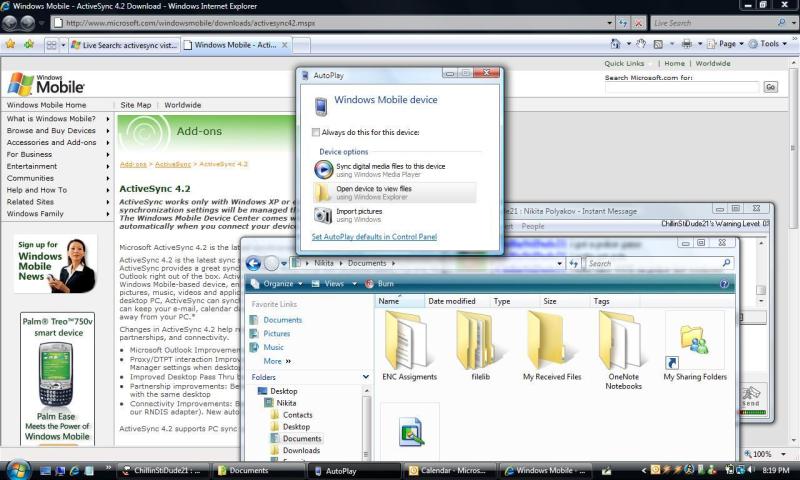The width and height of the screenshot is (800, 480).
Task: Expand Browse and Buy Devices menu
Action: [58, 131]
